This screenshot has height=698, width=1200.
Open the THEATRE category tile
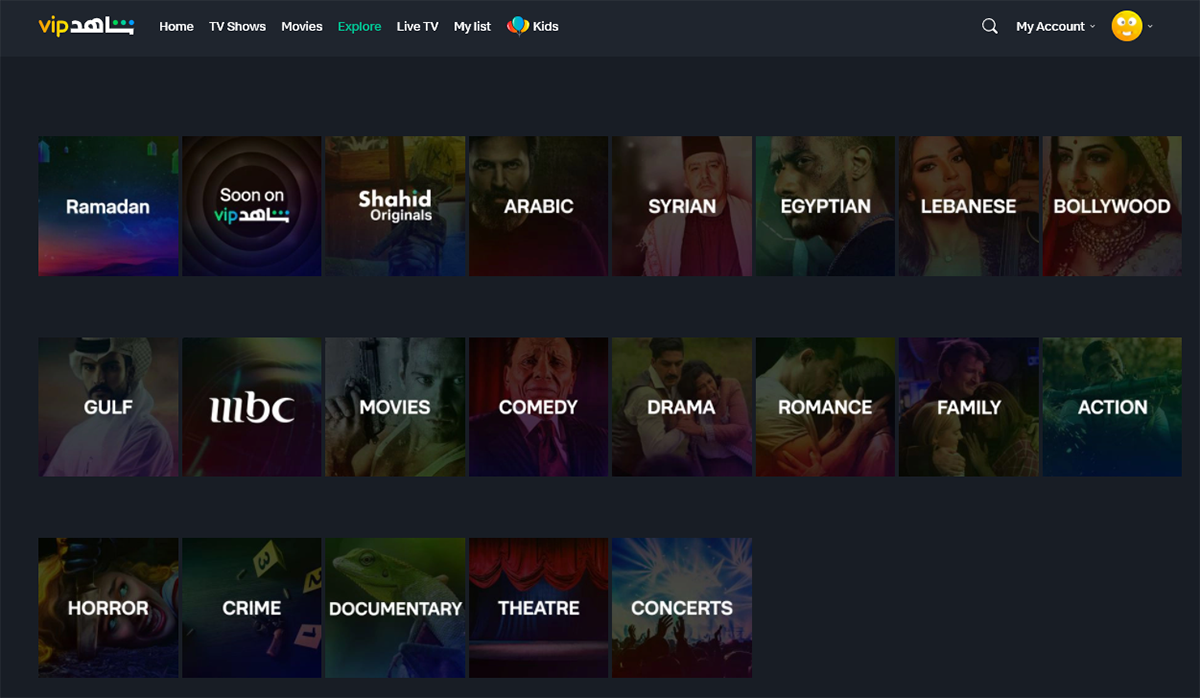coord(538,608)
